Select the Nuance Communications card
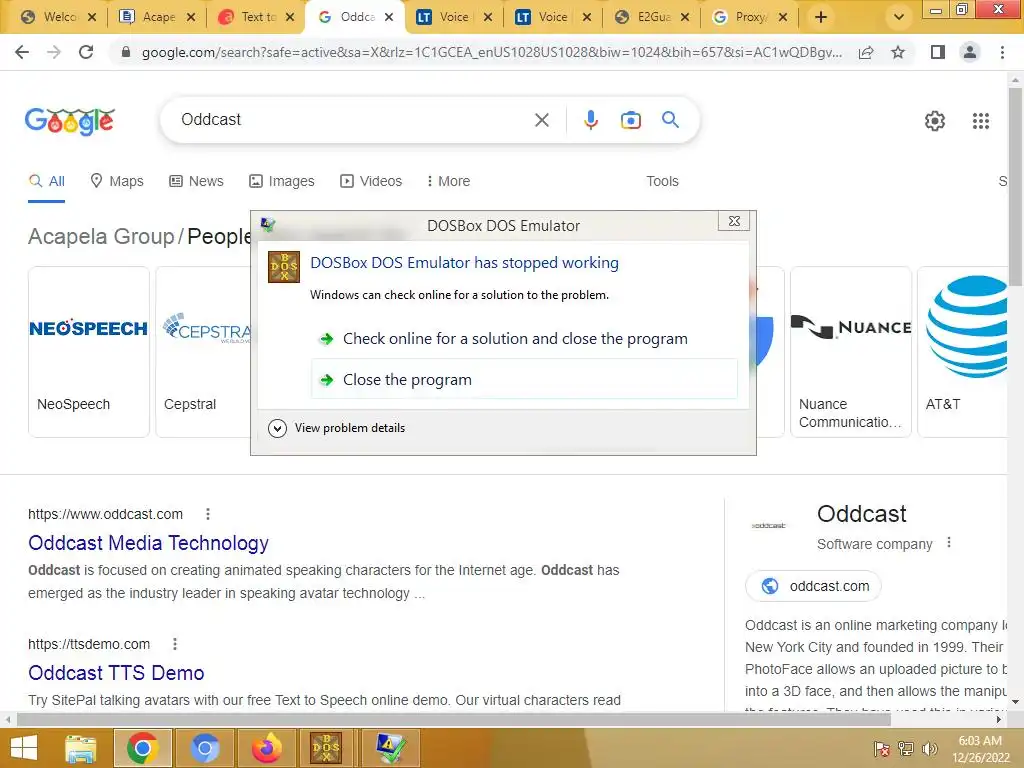The height and width of the screenshot is (768, 1024). tap(850, 351)
